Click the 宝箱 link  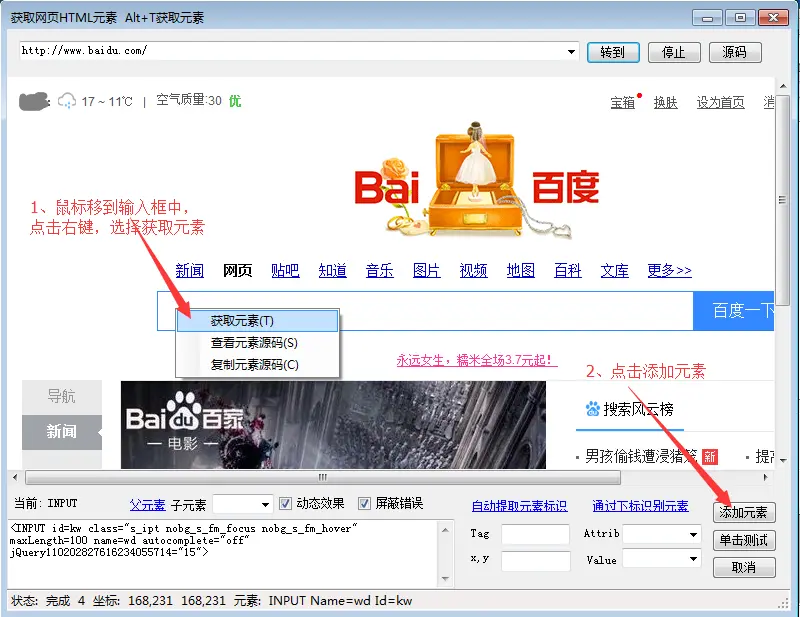623,103
